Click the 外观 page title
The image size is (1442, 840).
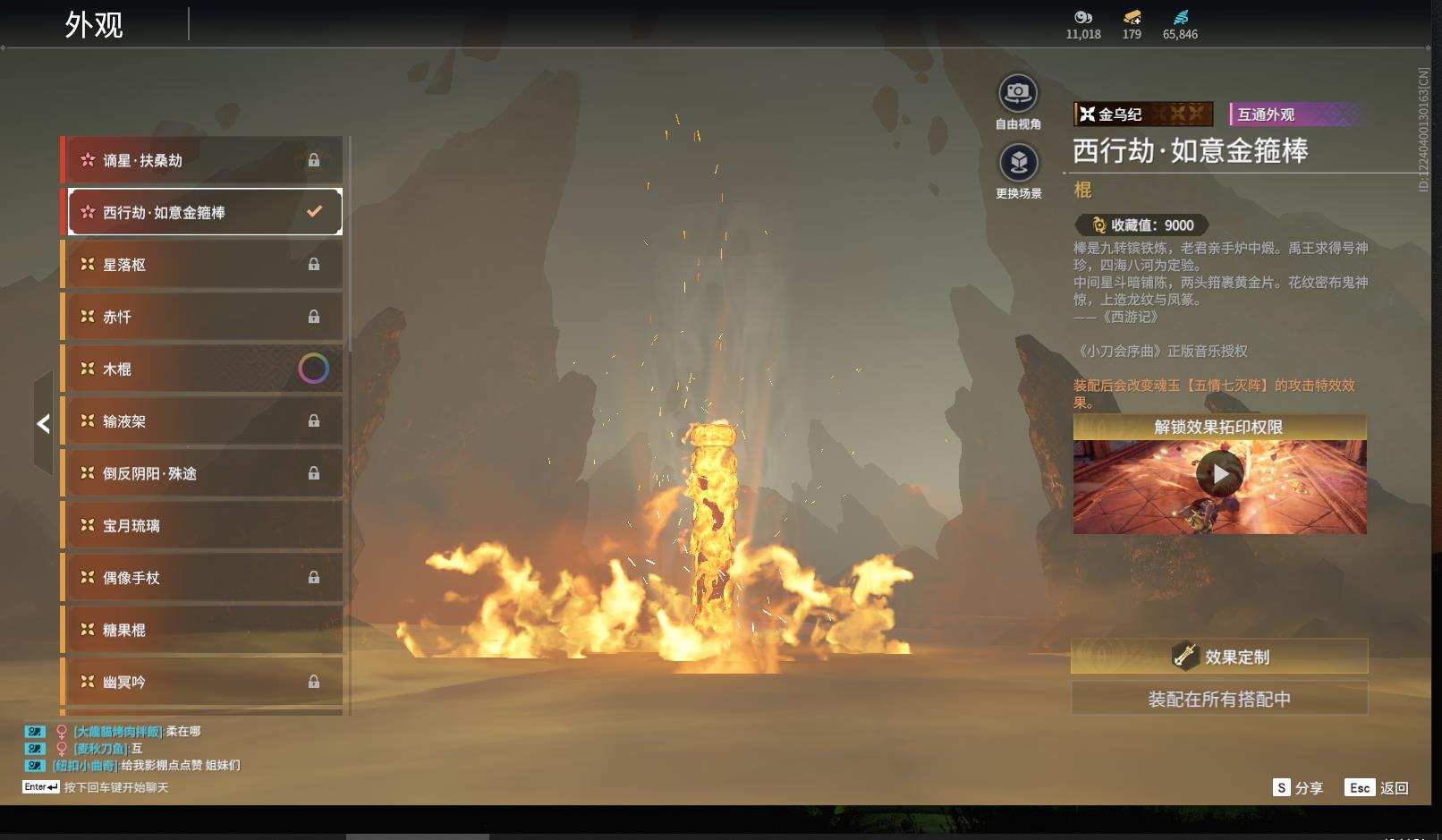pyautogui.click(x=94, y=25)
